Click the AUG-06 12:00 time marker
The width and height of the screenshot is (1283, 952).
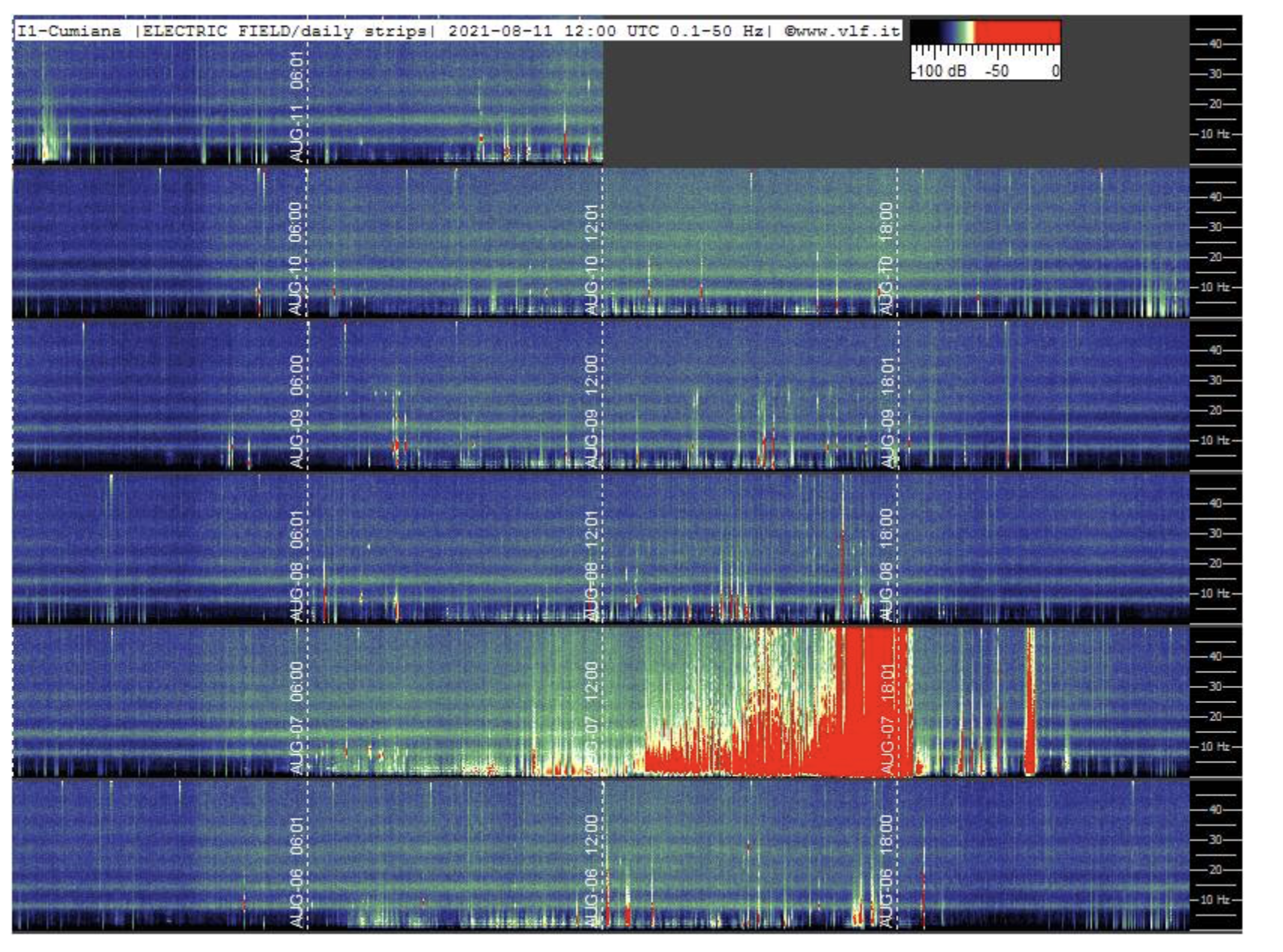pos(593,872)
